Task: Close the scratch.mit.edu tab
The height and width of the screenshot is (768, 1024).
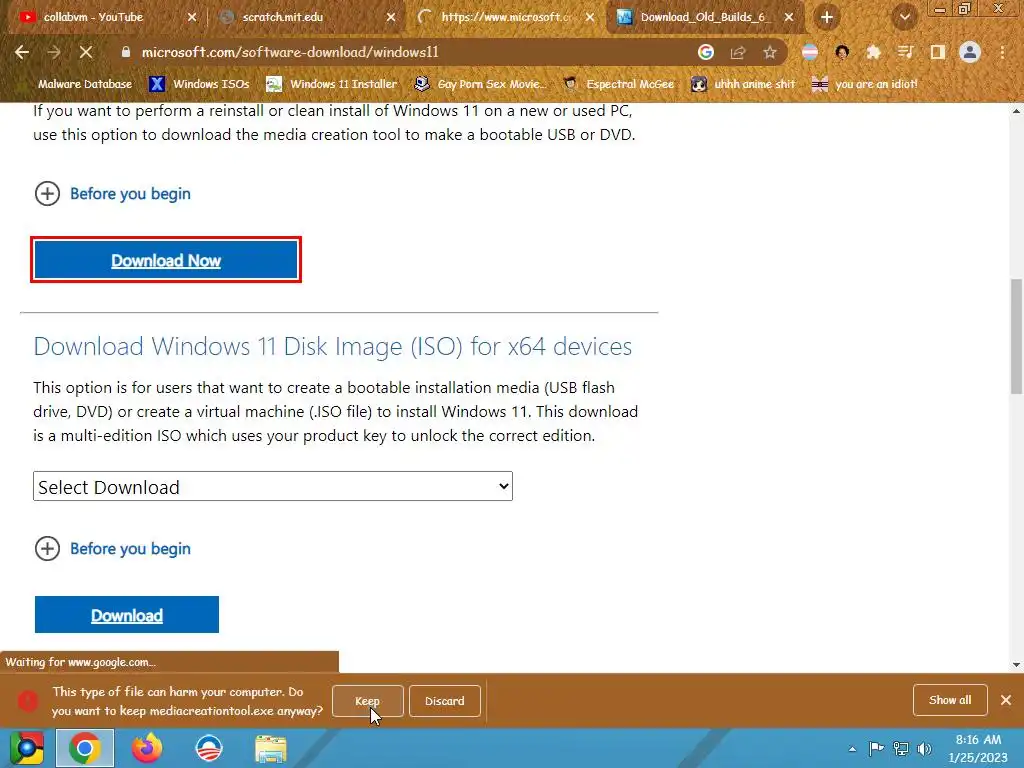Action: click(391, 17)
